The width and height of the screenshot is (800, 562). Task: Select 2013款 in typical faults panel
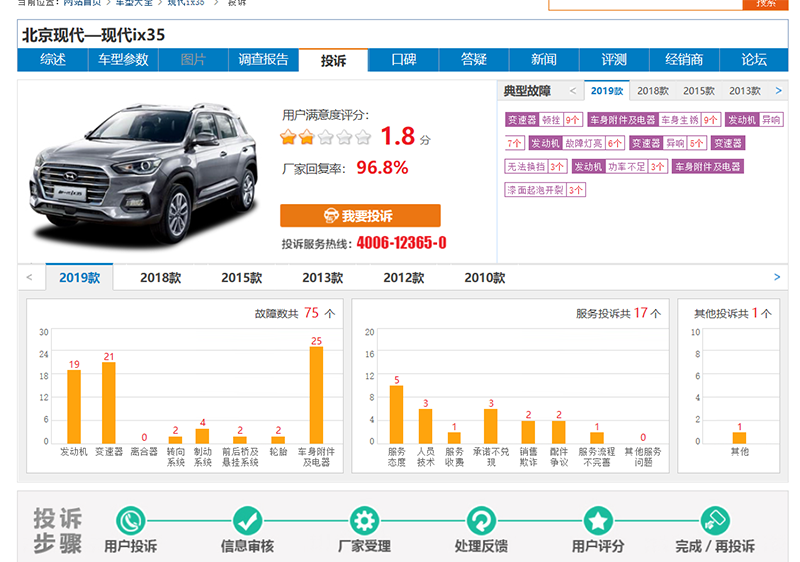click(744, 91)
